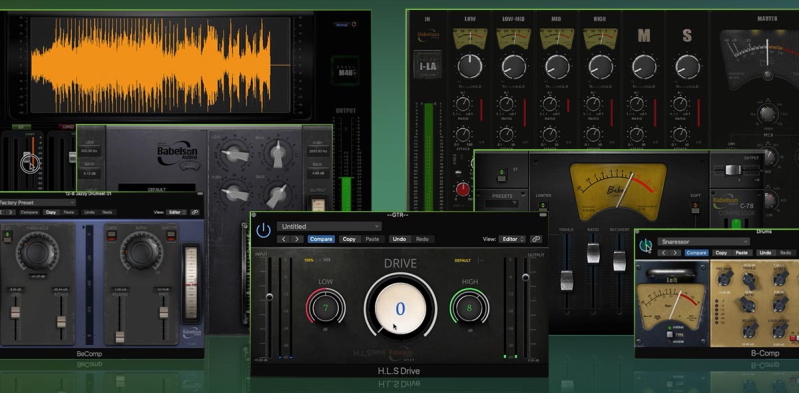Click Paste in the H.L.S Drive window

(372, 239)
